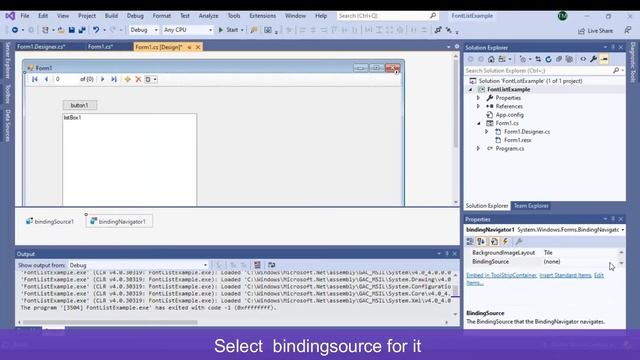
Task: Open the Extensions menu
Action: (262, 16)
